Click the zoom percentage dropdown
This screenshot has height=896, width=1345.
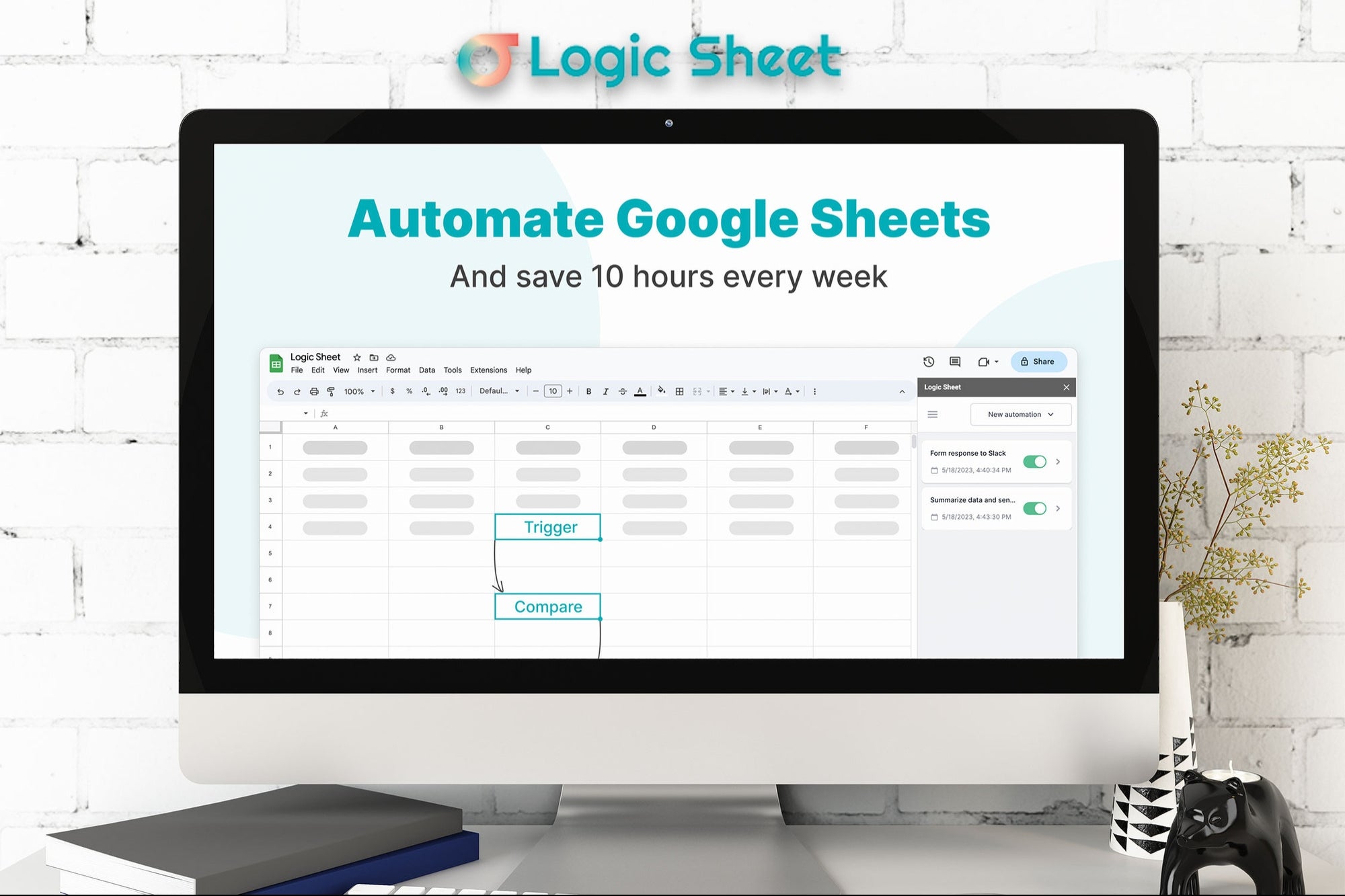[x=357, y=390]
